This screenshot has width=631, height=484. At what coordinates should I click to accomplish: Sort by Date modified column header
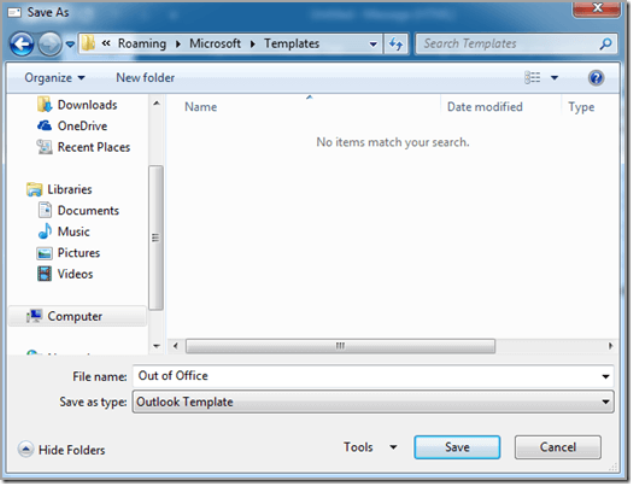(484, 107)
